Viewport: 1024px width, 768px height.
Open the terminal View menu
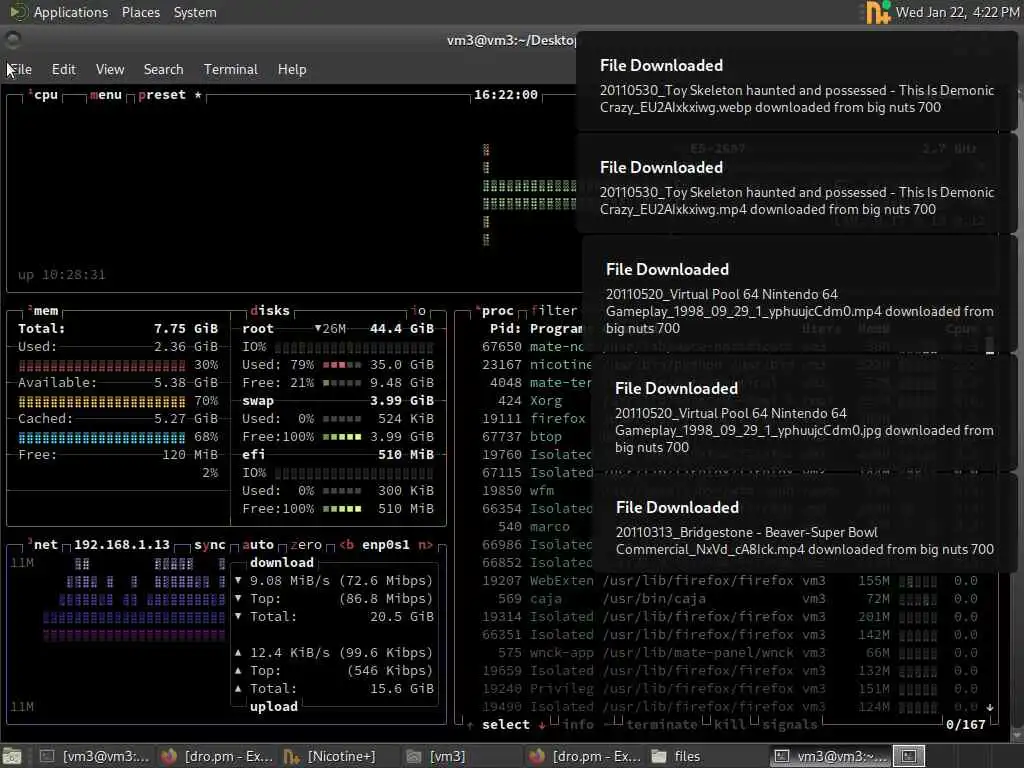(x=110, y=69)
